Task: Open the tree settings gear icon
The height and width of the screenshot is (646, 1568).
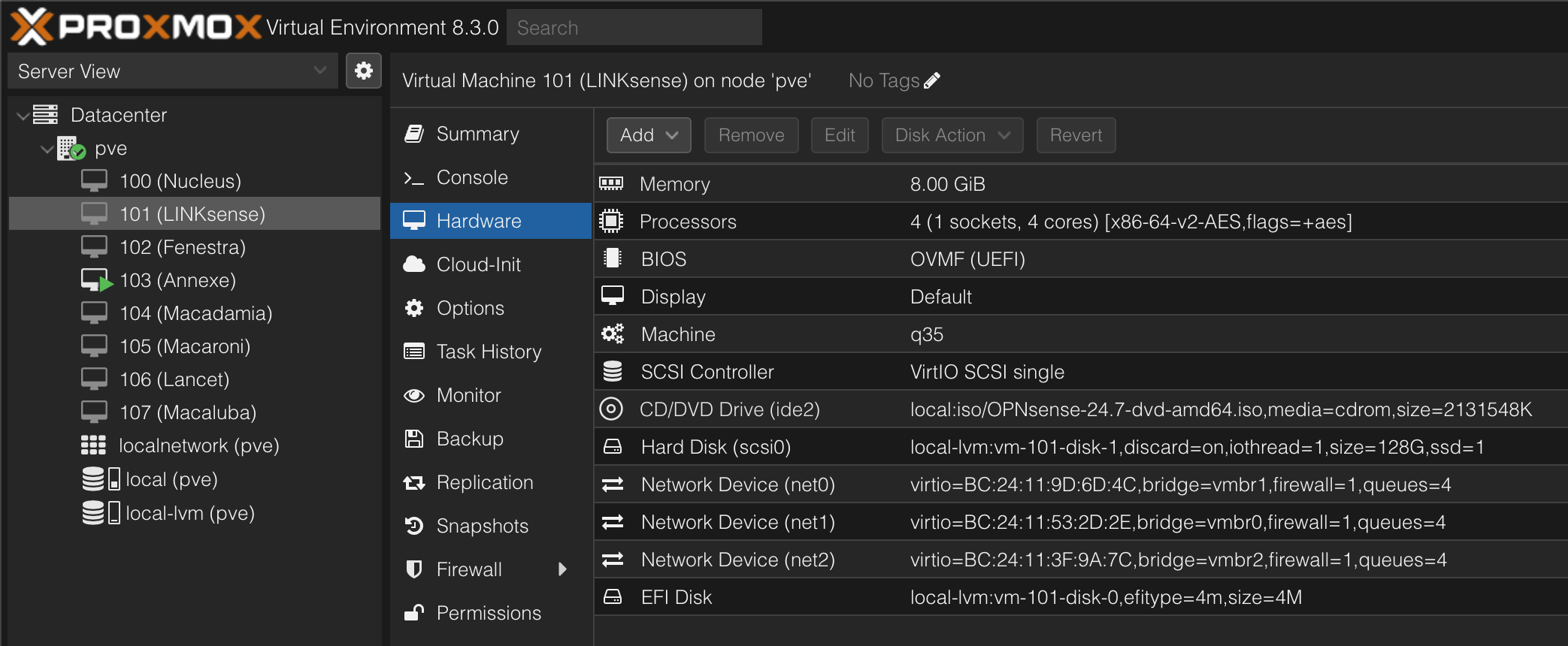Action: [x=364, y=71]
